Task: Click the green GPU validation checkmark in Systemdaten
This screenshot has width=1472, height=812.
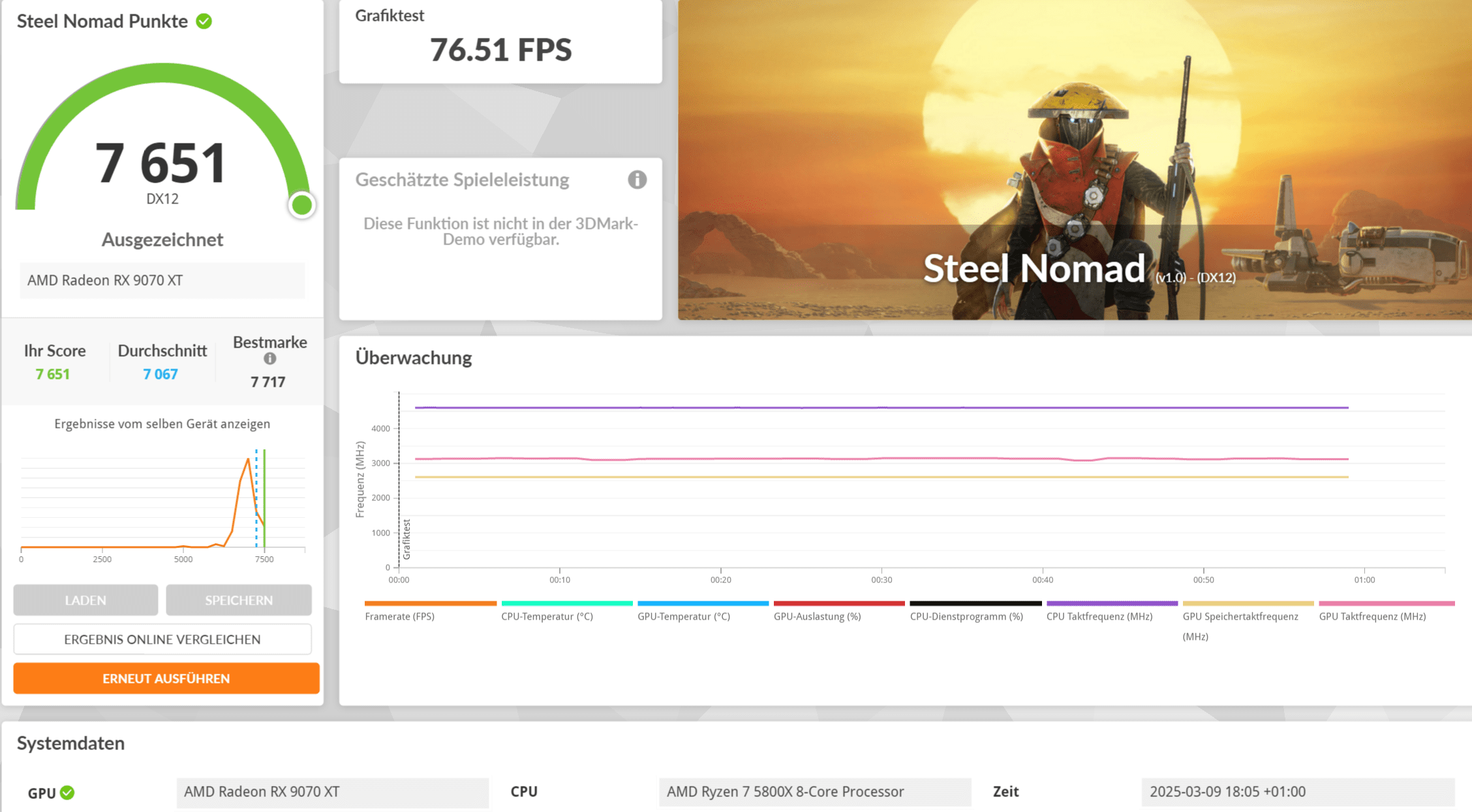Action: coord(67,792)
